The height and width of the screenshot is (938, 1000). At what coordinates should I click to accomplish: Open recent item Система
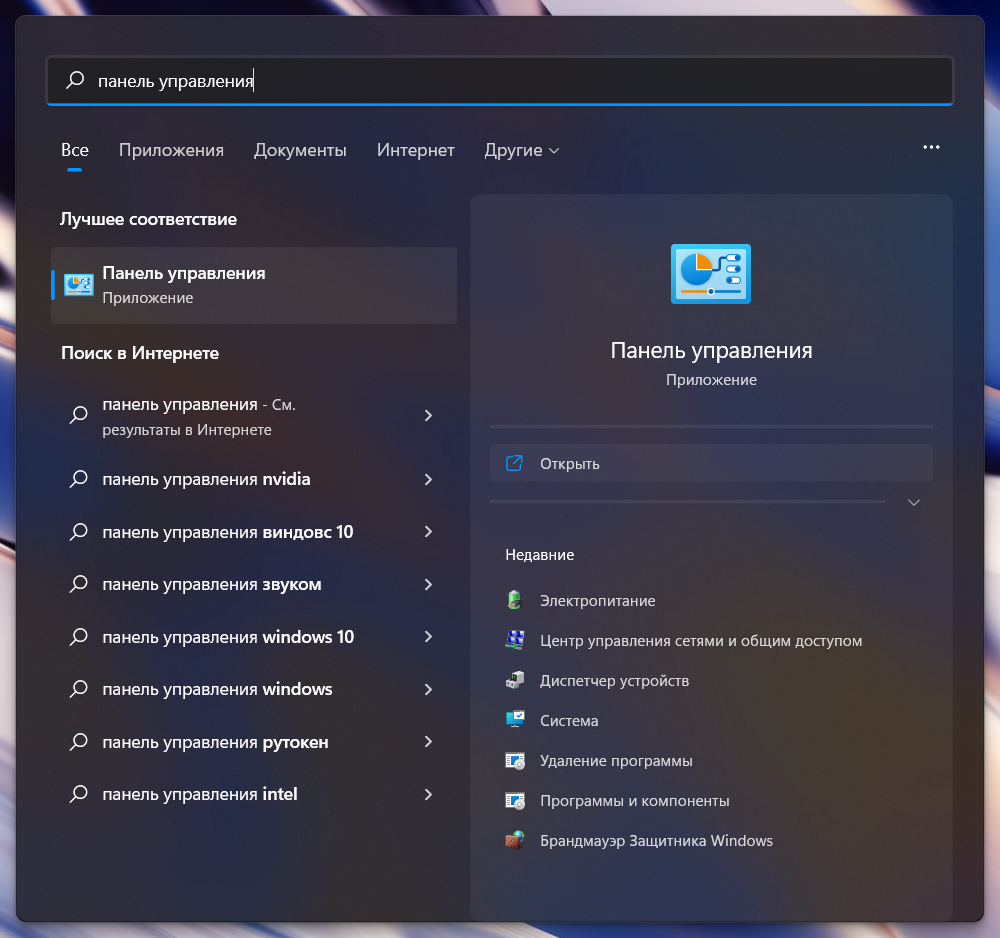(569, 721)
